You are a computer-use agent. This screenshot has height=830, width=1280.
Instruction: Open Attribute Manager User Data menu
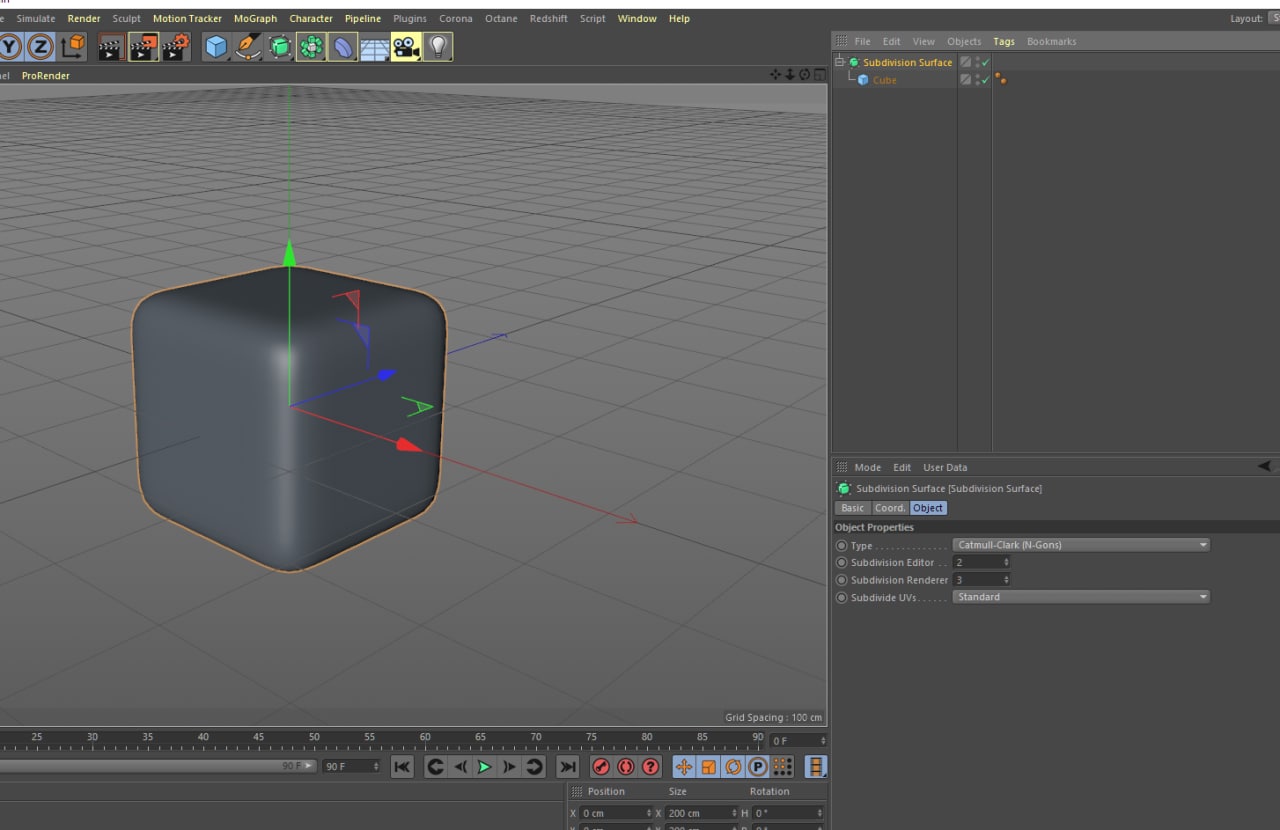[x=945, y=467]
